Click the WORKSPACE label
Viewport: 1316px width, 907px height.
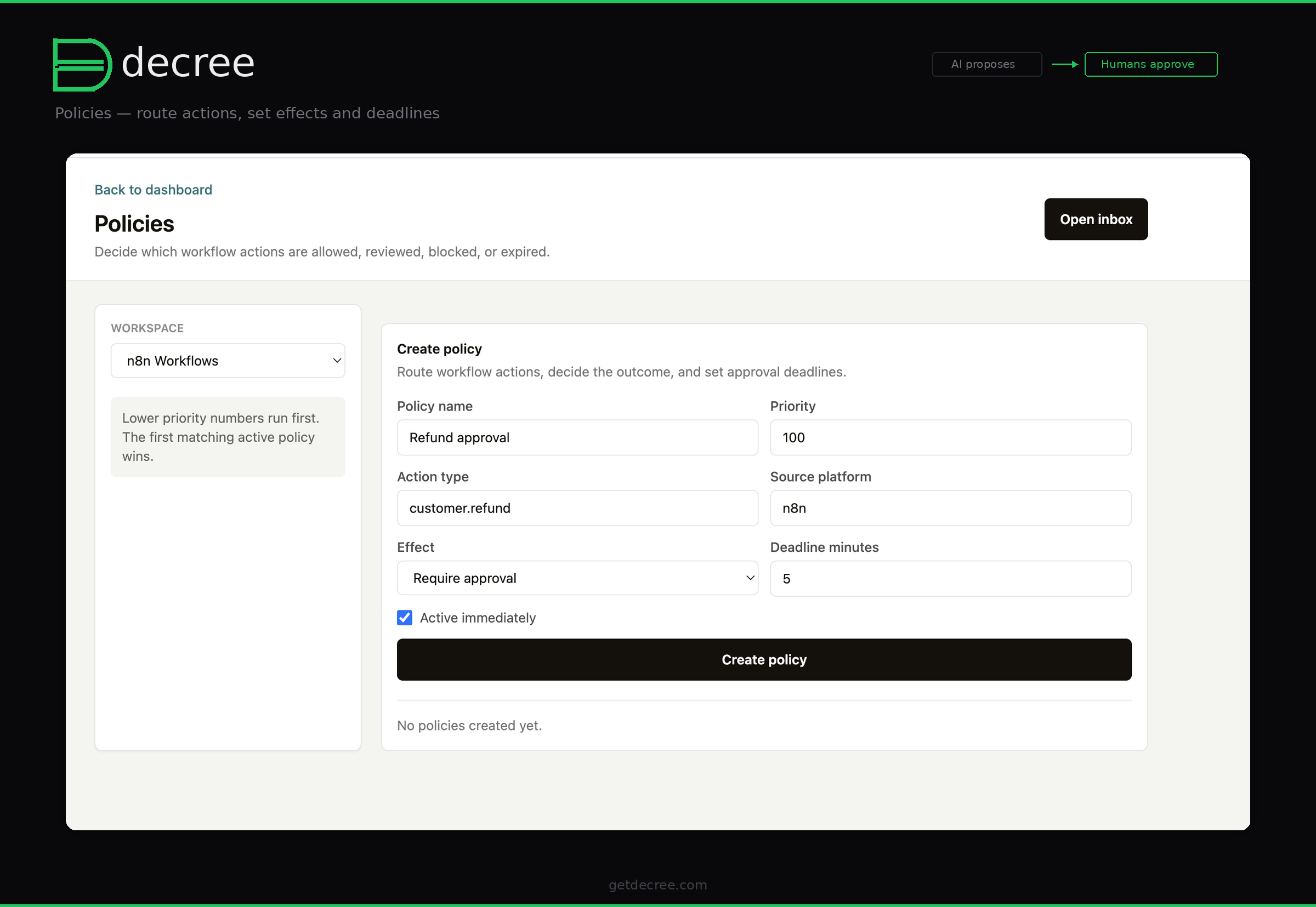(148, 328)
